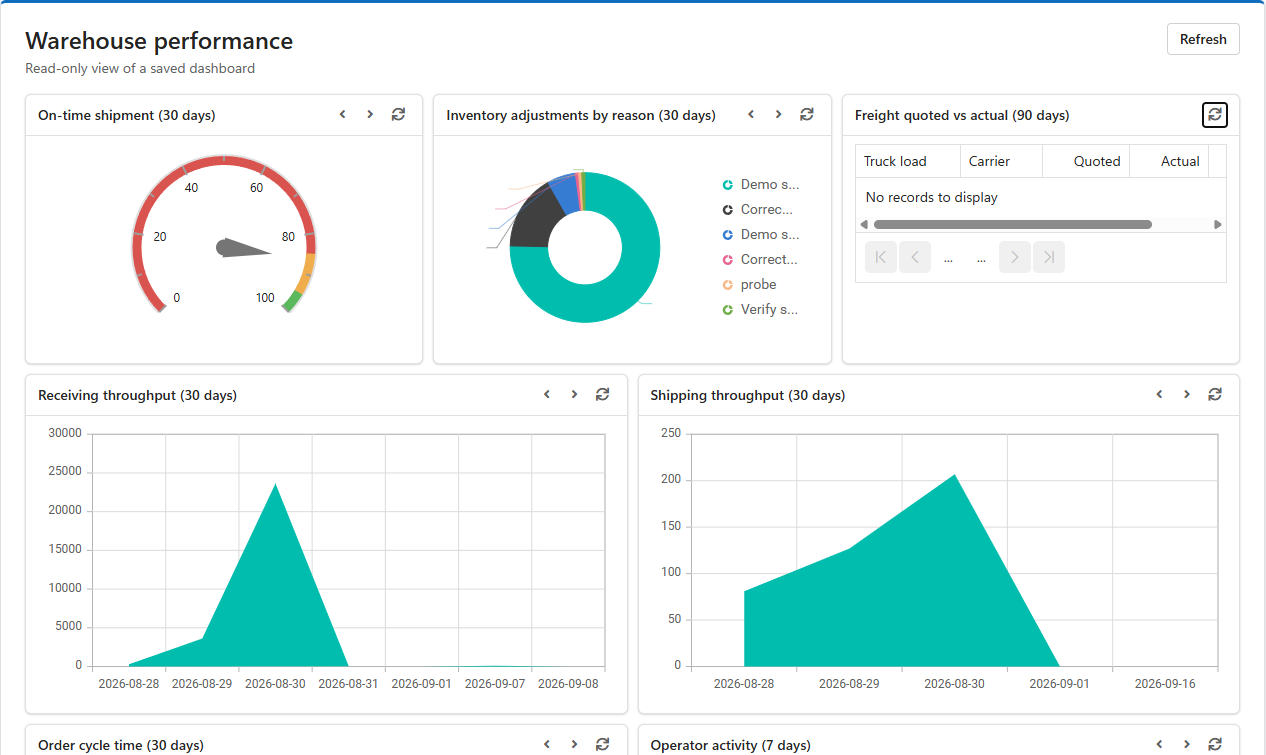This screenshot has width=1266, height=755.
Task: Refresh the Operator activity widget
Action: (1215, 744)
